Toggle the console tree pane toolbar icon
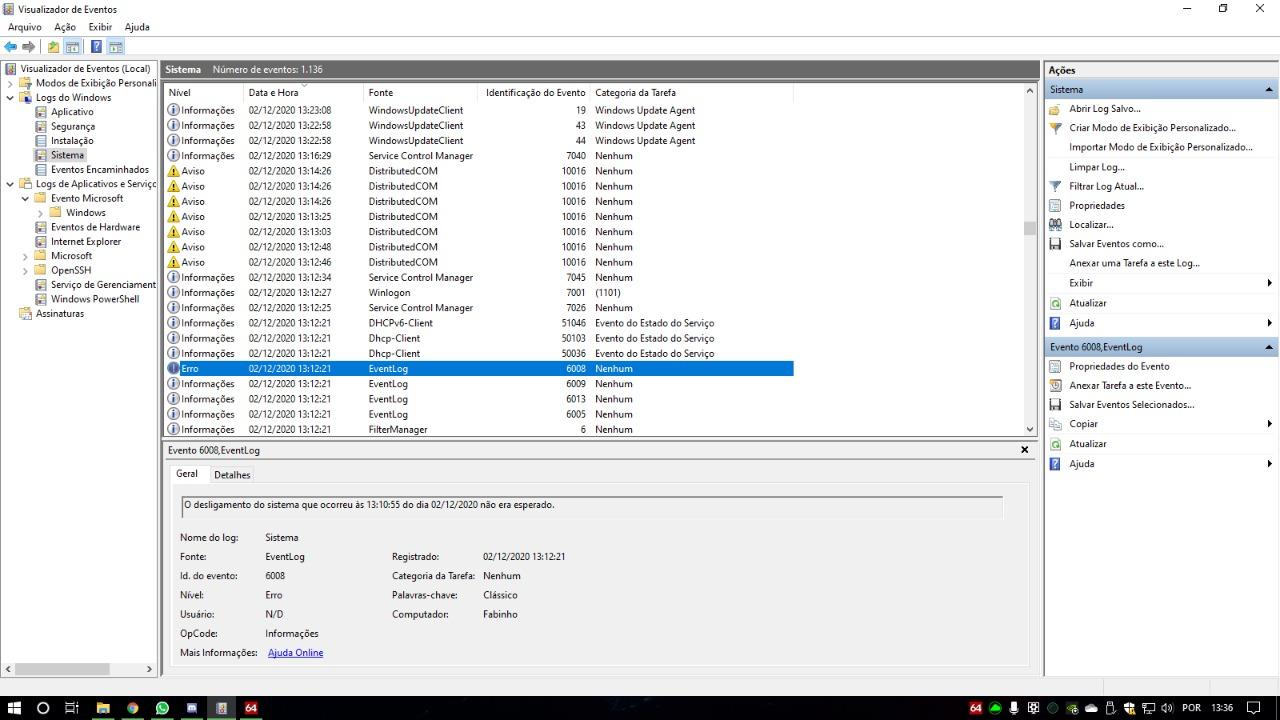This screenshot has width=1280, height=720. click(72, 47)
